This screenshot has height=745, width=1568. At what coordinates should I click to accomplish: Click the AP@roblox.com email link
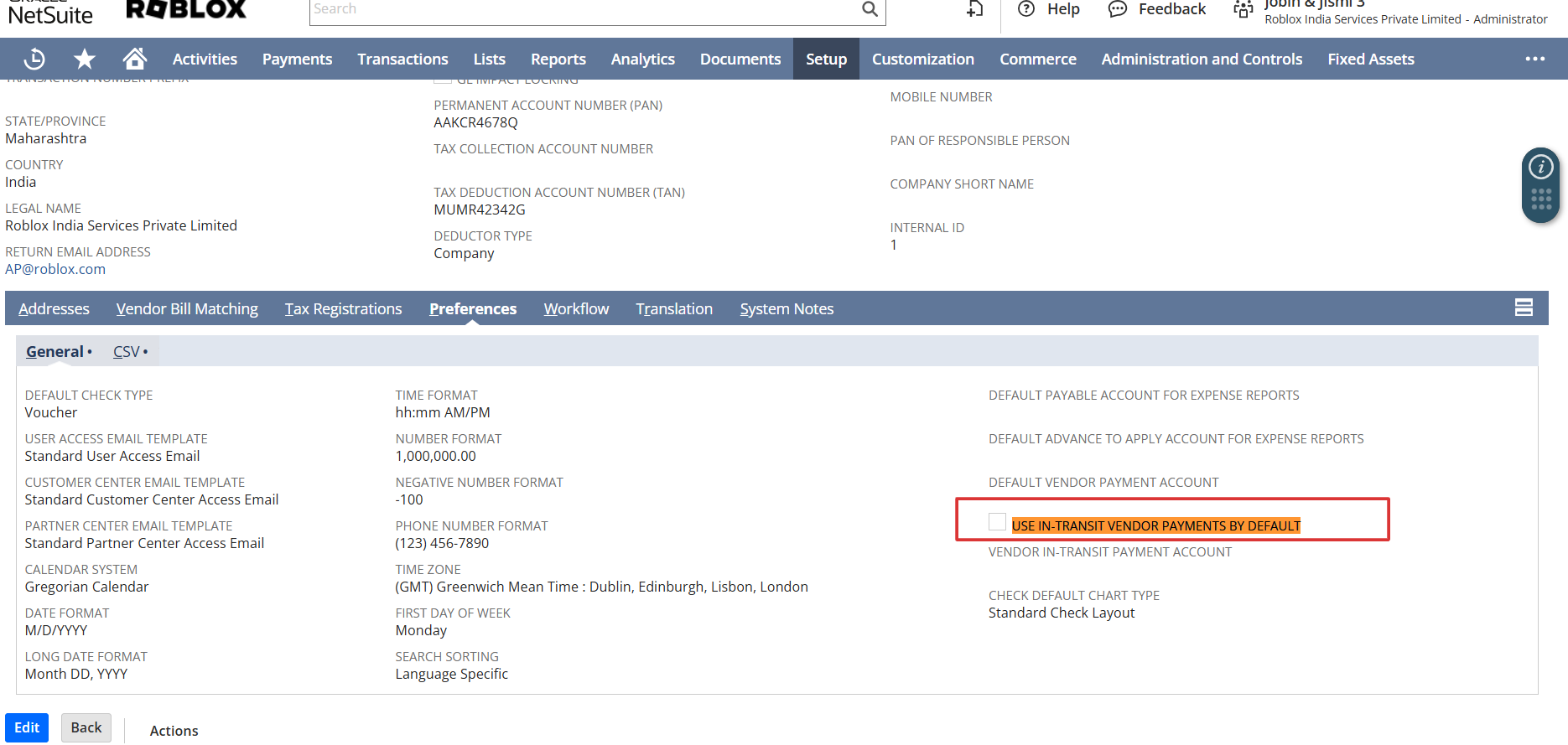[x=55, y=269]
